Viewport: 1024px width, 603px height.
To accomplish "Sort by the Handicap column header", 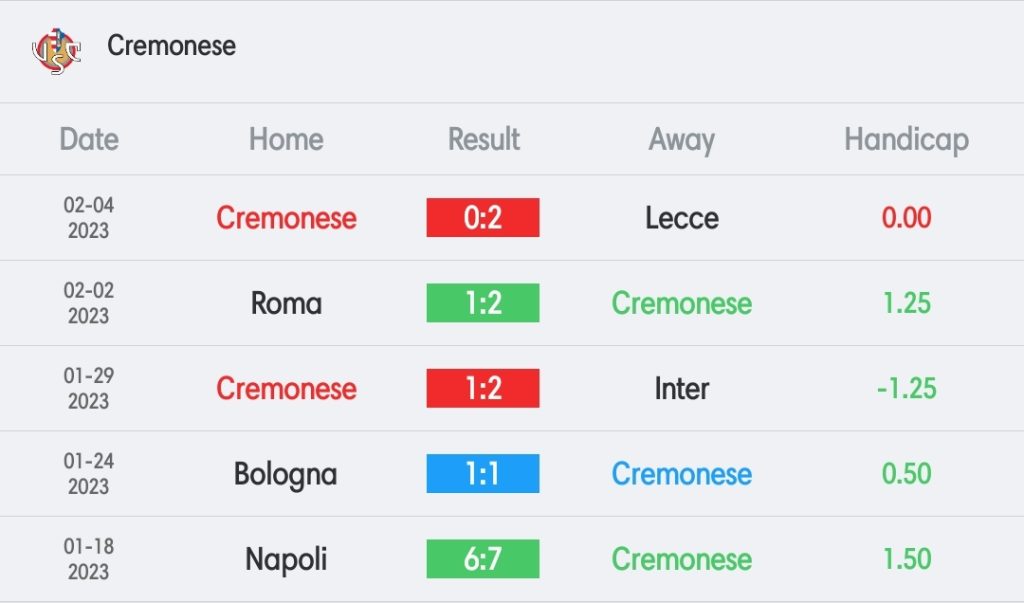I will coord(906,139).
